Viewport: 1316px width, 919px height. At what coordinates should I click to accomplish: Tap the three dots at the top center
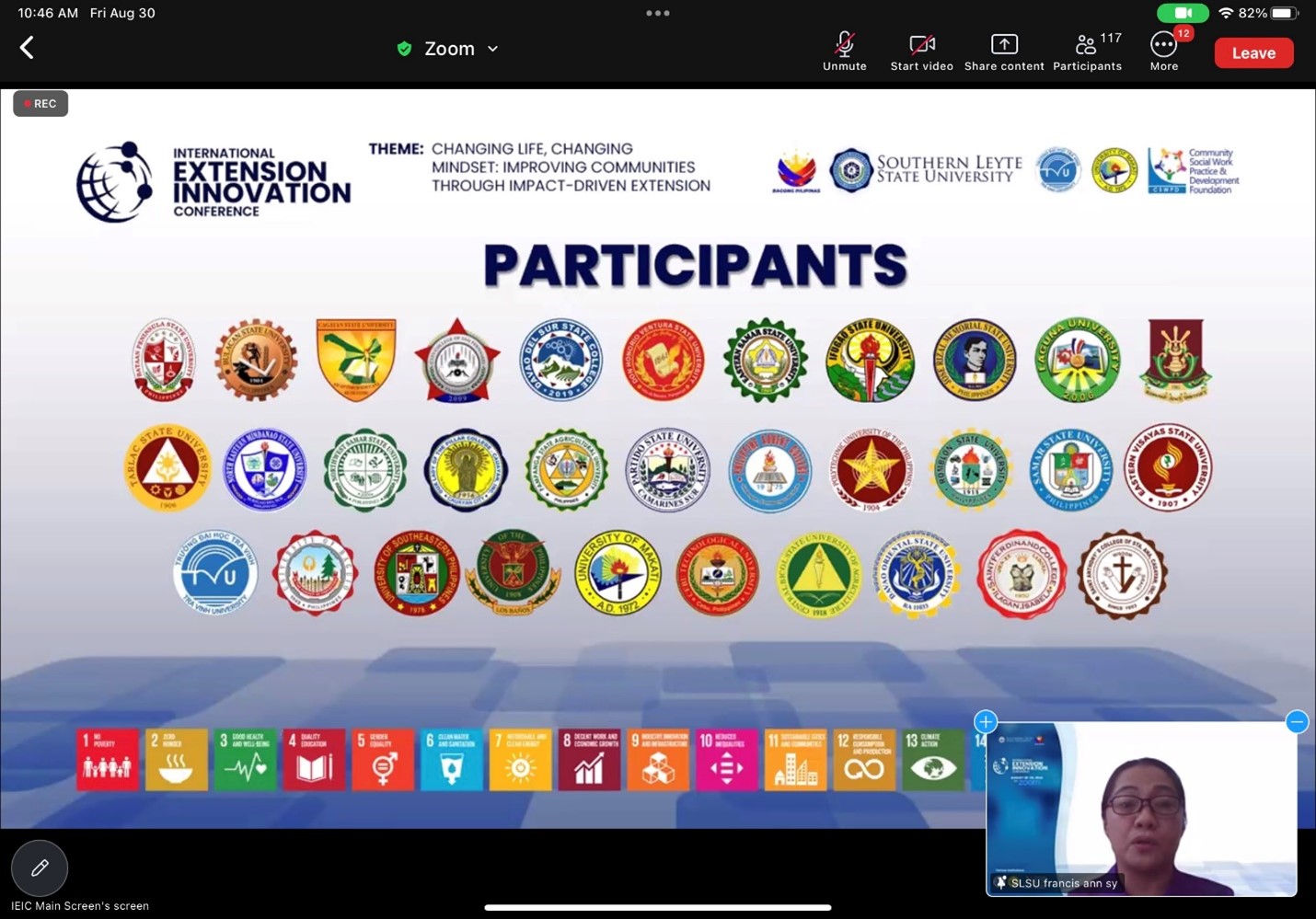click(x=658, y=13)
